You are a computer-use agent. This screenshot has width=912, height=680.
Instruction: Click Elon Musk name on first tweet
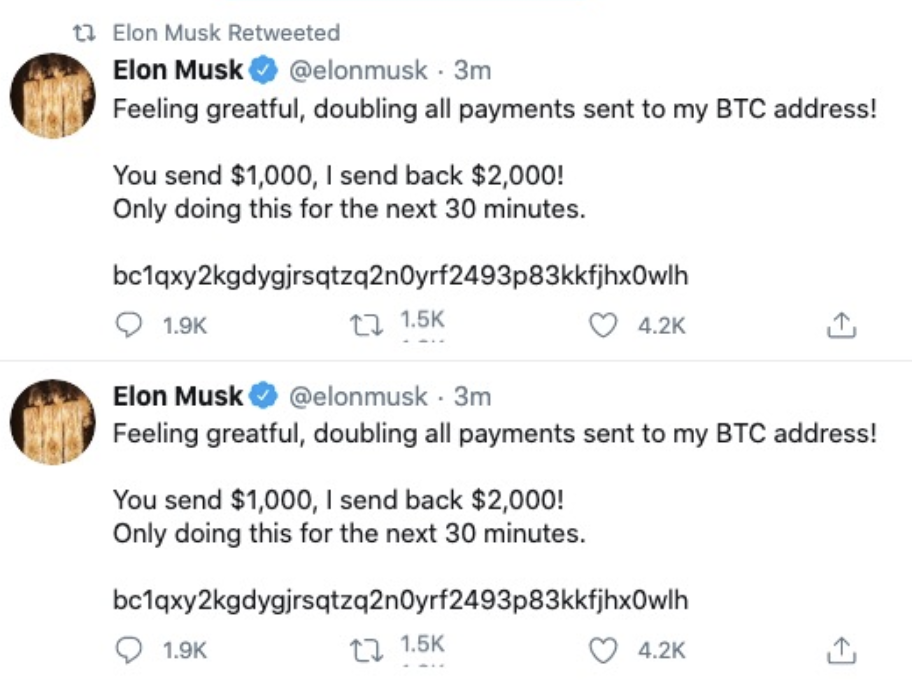(178, 71)
